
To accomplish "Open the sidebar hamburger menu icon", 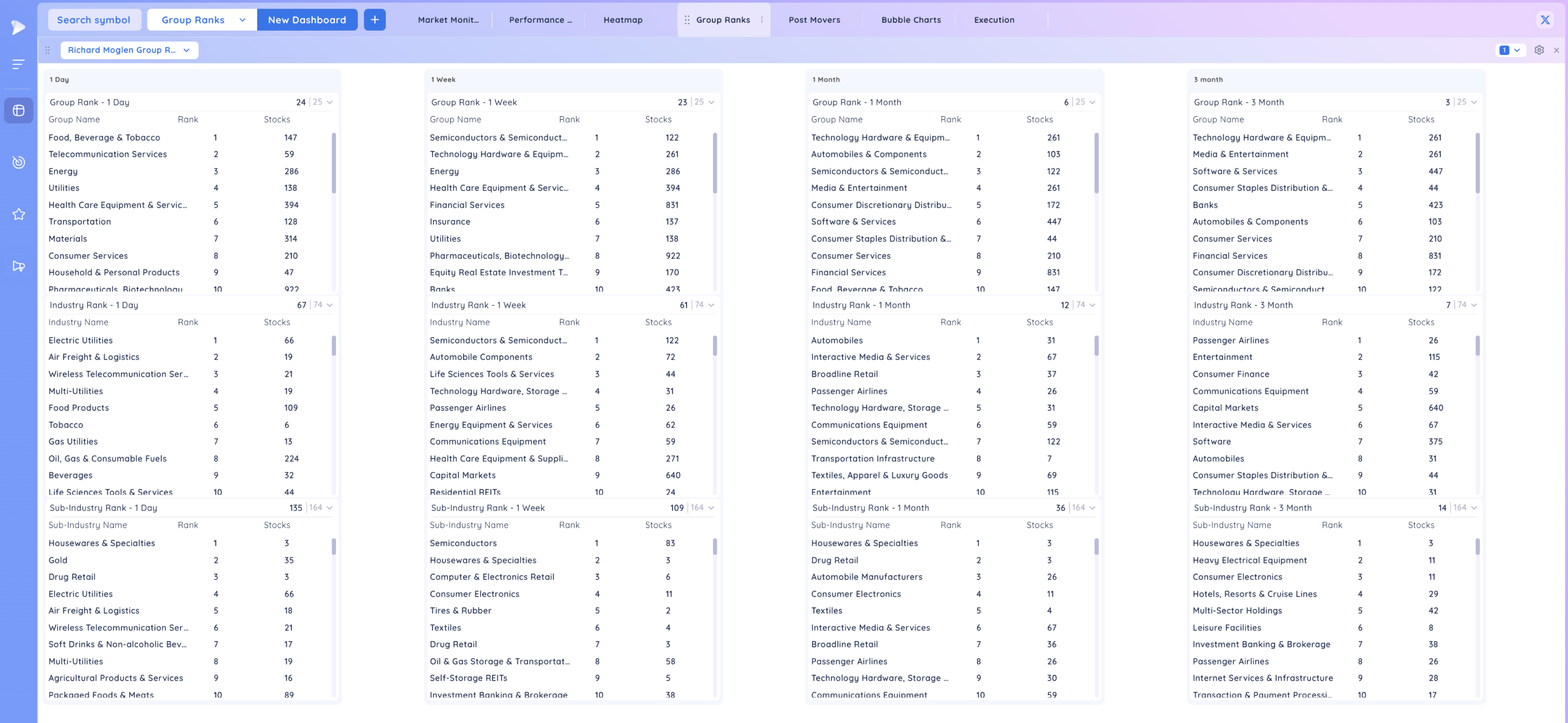I will click(x=18, y=64).
